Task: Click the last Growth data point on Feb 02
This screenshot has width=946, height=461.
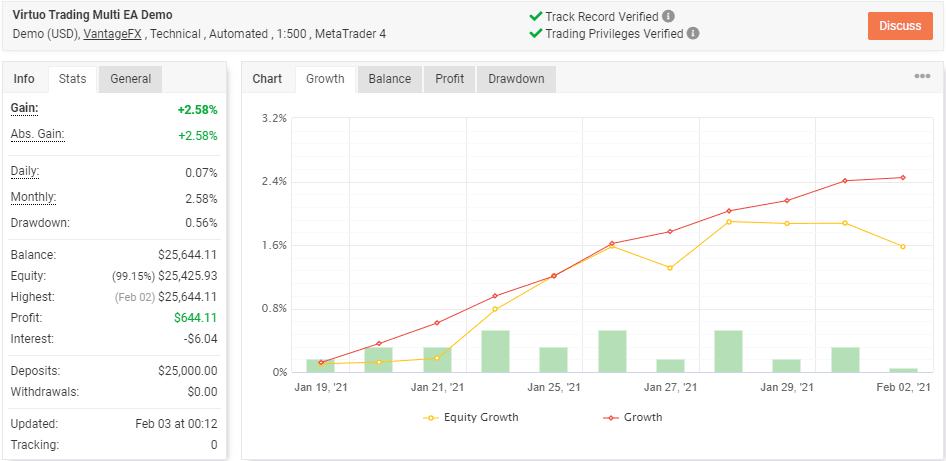Action: (x=903, y=178)
